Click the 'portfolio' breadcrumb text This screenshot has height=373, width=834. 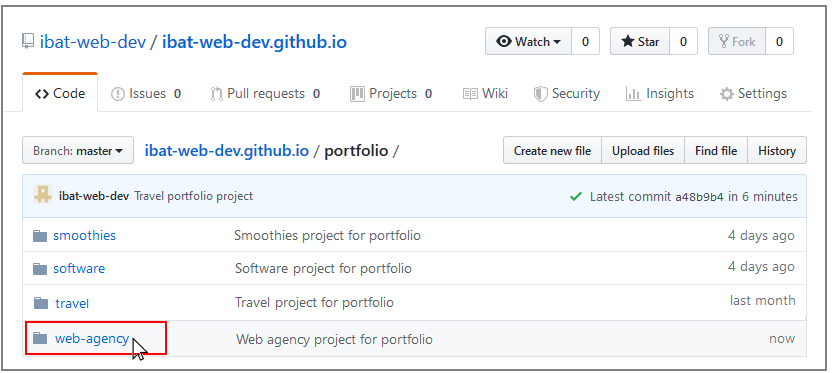[356, 151]
